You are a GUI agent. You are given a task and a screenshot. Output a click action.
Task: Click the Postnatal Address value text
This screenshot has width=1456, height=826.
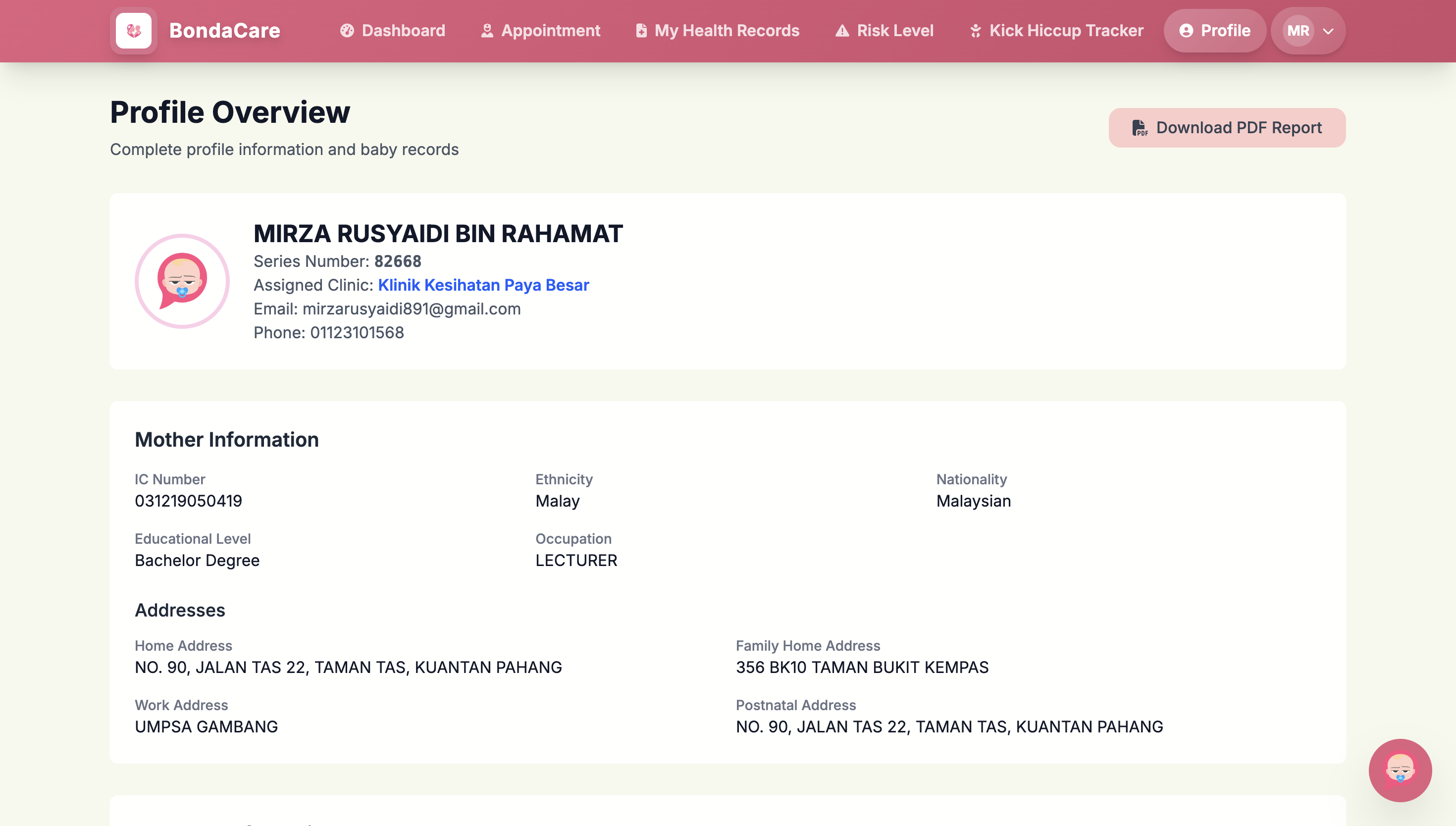[x=949, y=727]
